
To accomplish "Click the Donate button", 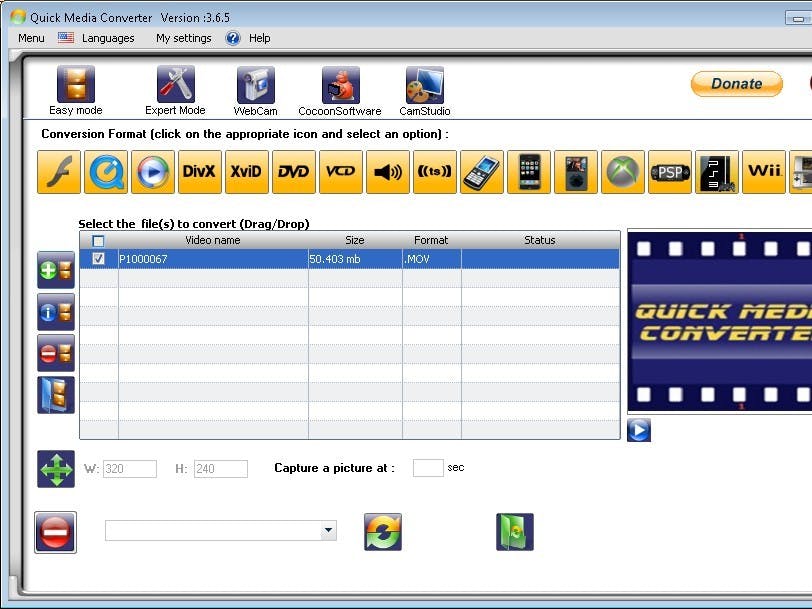I will click(736, 84).
